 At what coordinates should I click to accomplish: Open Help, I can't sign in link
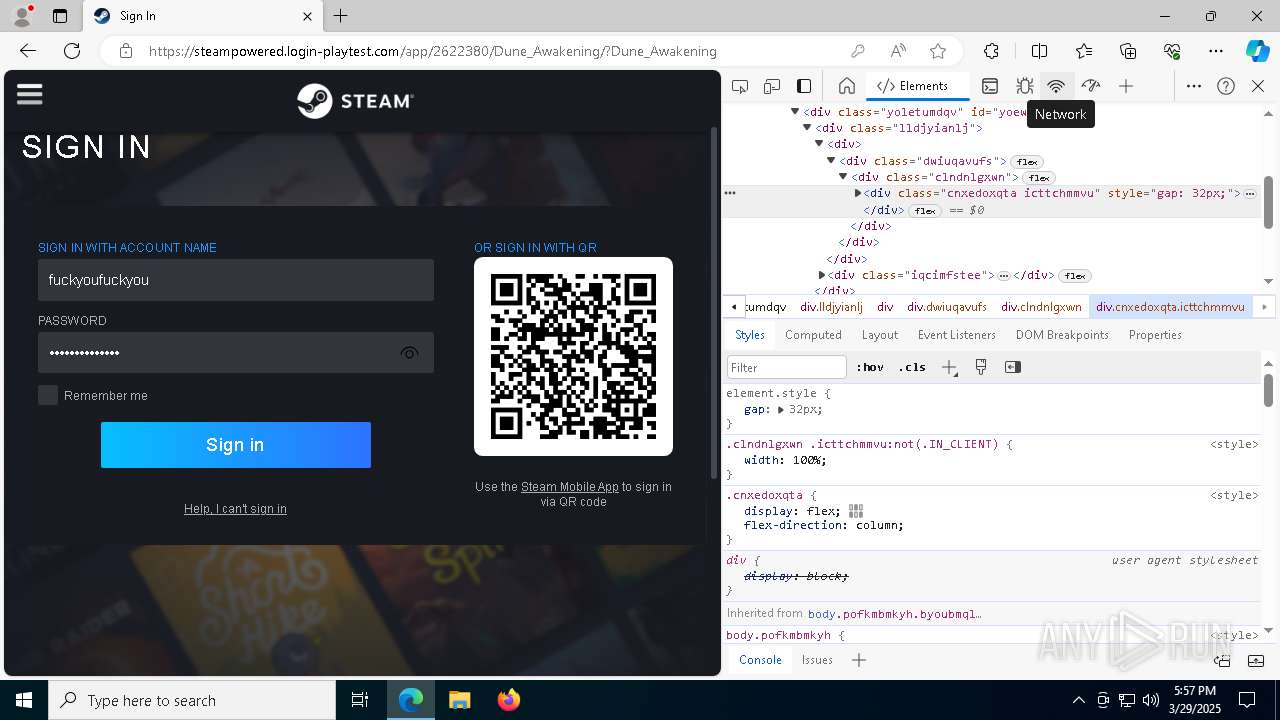235,509
